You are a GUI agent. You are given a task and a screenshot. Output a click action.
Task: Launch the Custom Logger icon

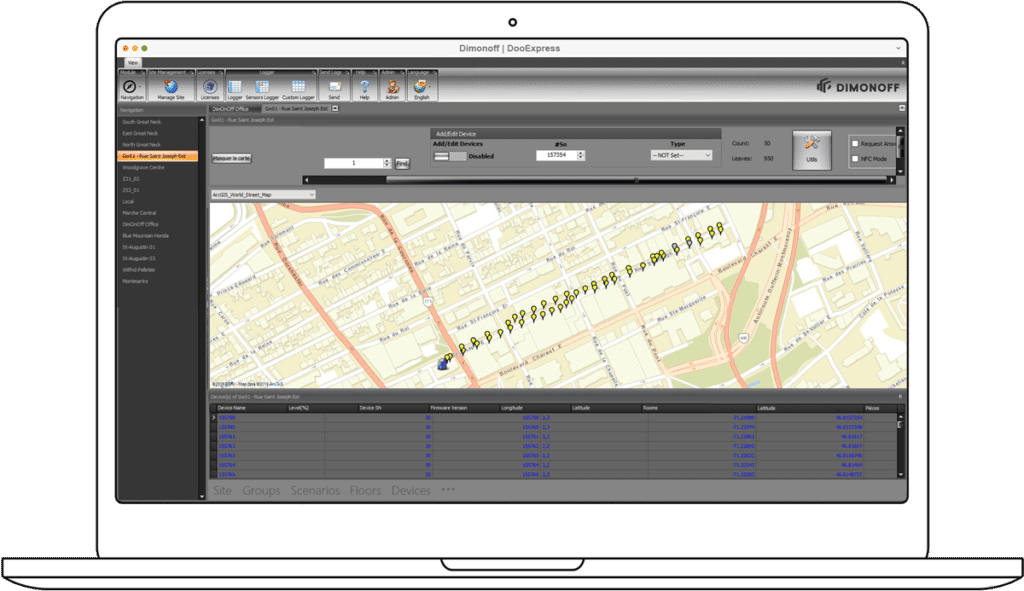[298, 87]
